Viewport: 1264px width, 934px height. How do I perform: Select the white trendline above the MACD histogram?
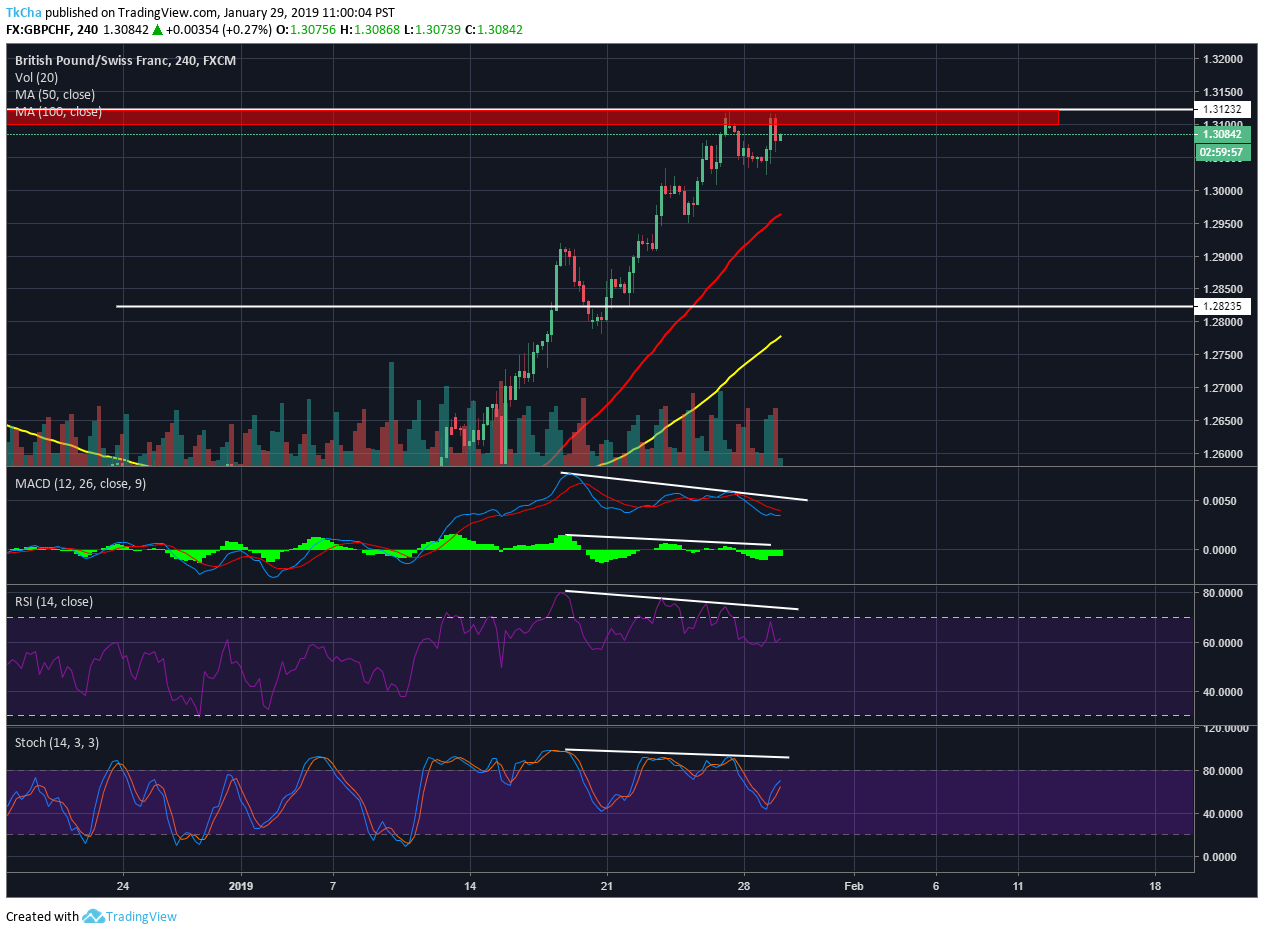pos(668,540)
